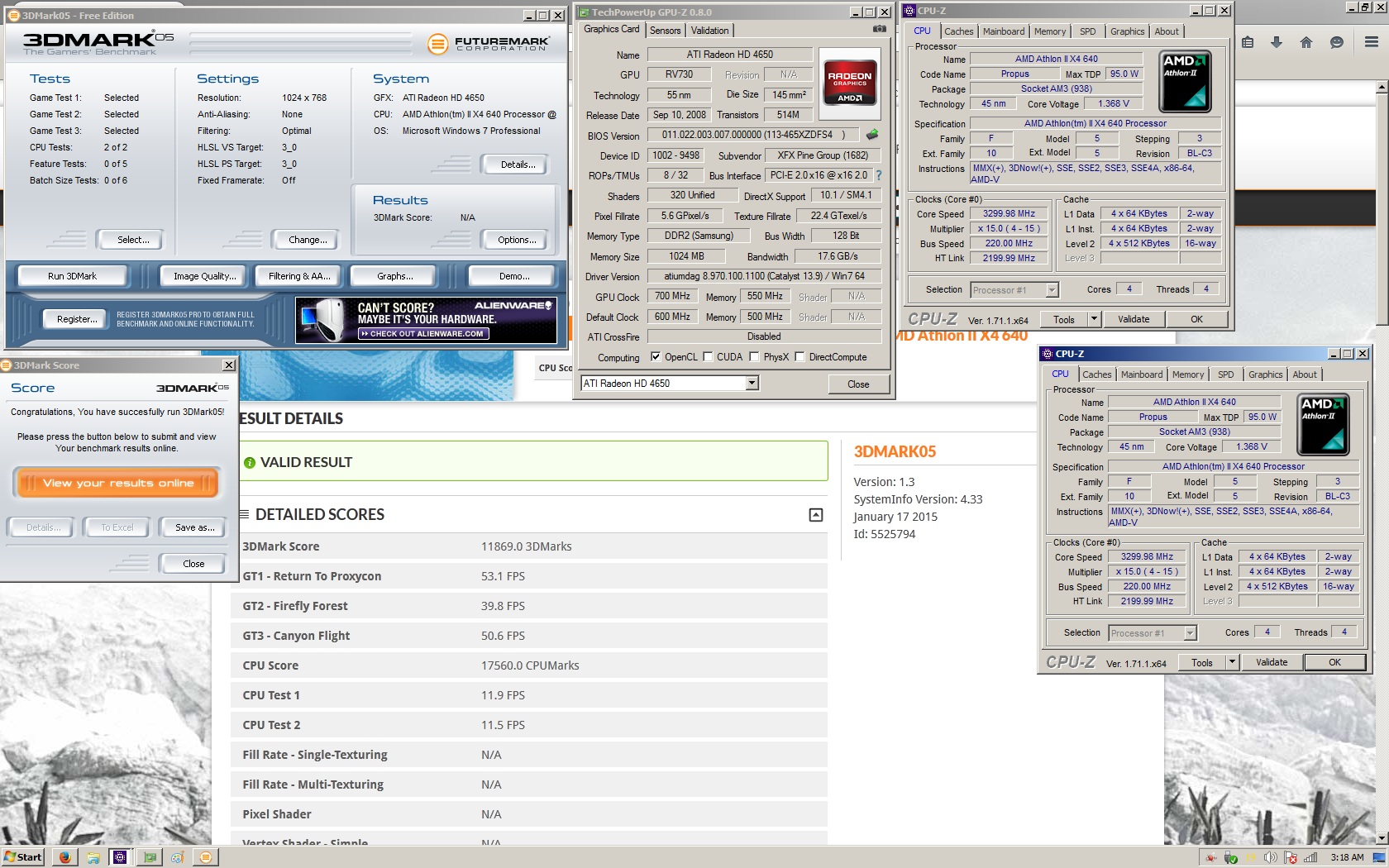The width and height of the screenshot is (1389, 868).
Task: Click GPU-Z screenshot camera icon
Action: pyautogui.click(x=880, y=29)
